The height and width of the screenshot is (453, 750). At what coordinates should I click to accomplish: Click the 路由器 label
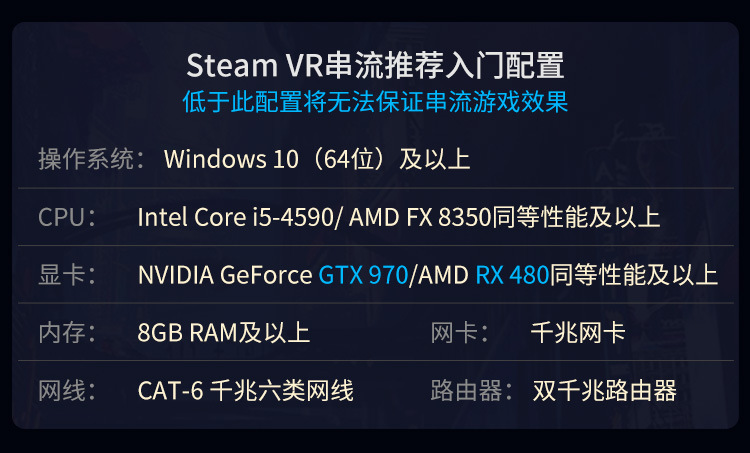pos(466,391)
